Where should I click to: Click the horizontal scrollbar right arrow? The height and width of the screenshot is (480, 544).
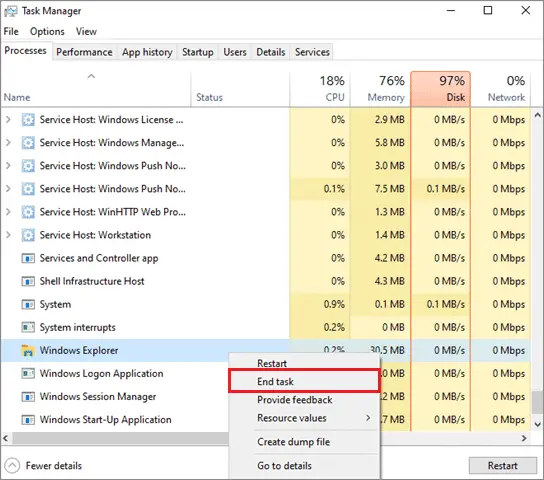click(x=524, y=438)
